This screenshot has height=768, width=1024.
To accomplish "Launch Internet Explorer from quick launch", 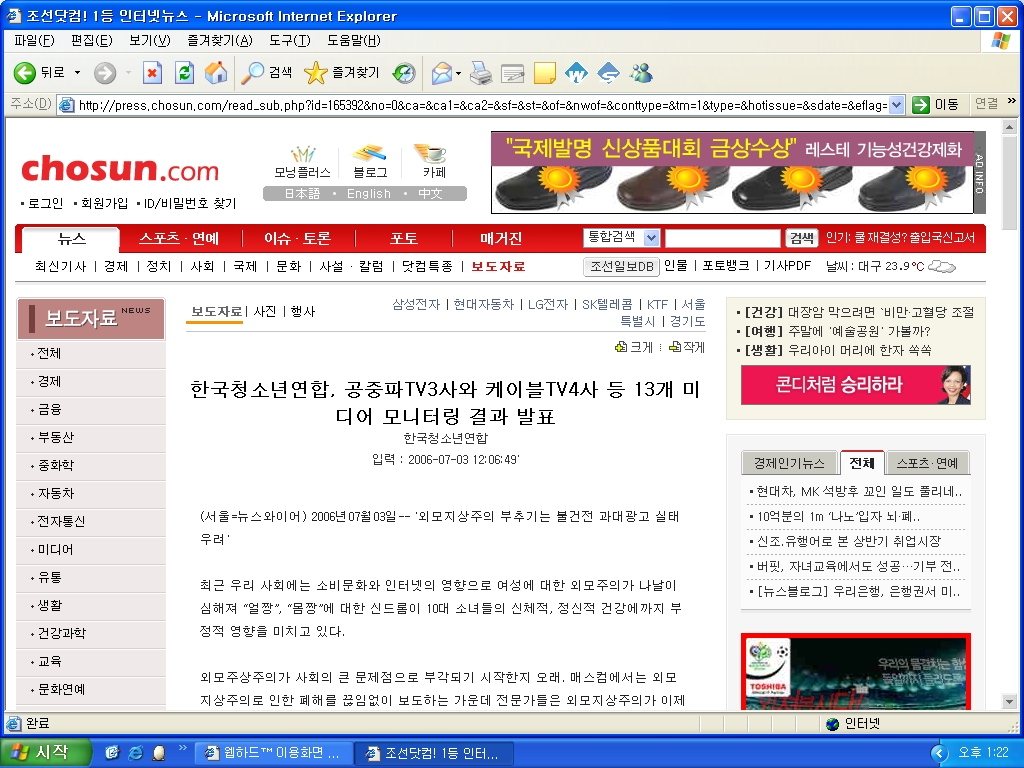I will click(135, 753).
